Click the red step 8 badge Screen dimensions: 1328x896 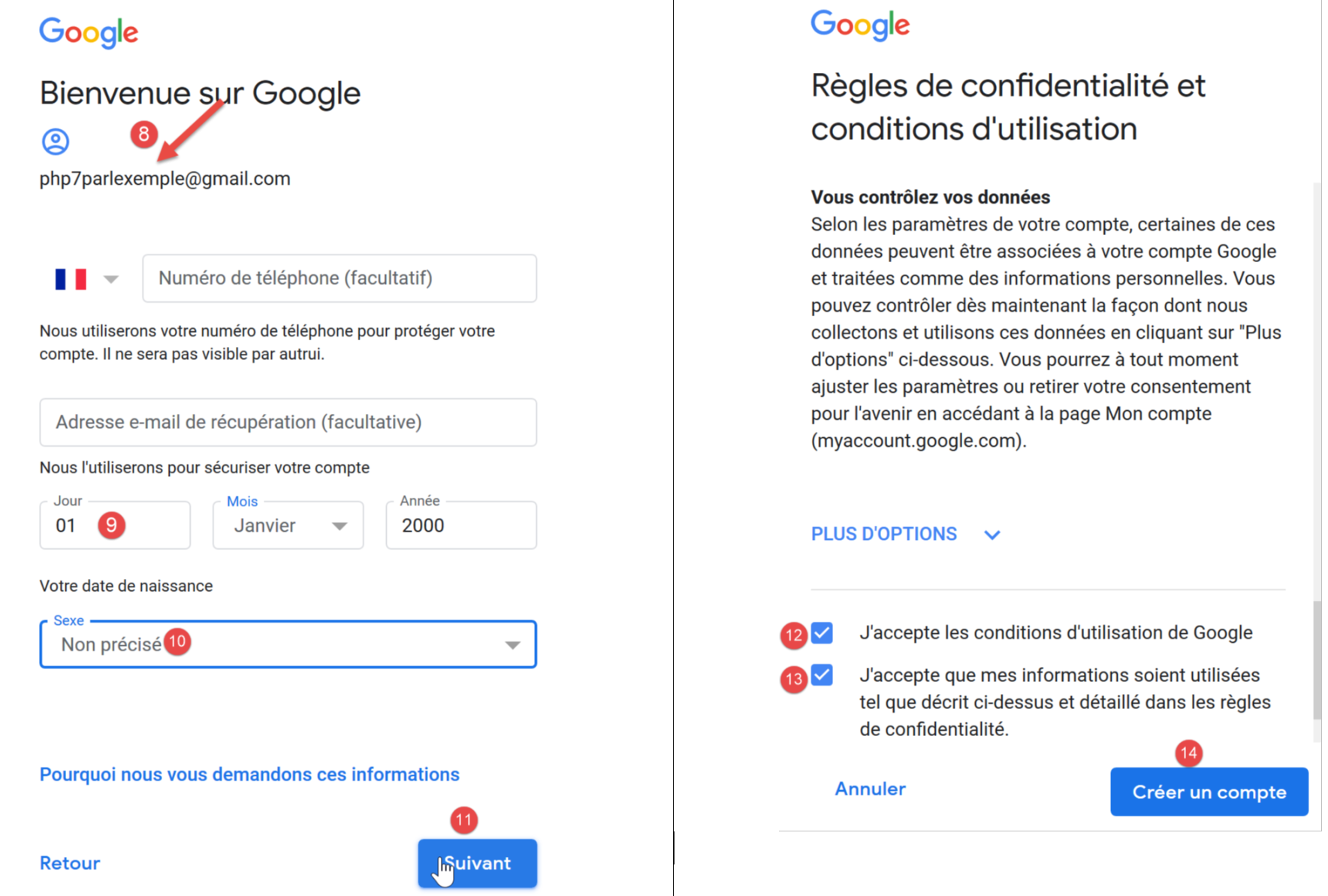click(143, 134)
